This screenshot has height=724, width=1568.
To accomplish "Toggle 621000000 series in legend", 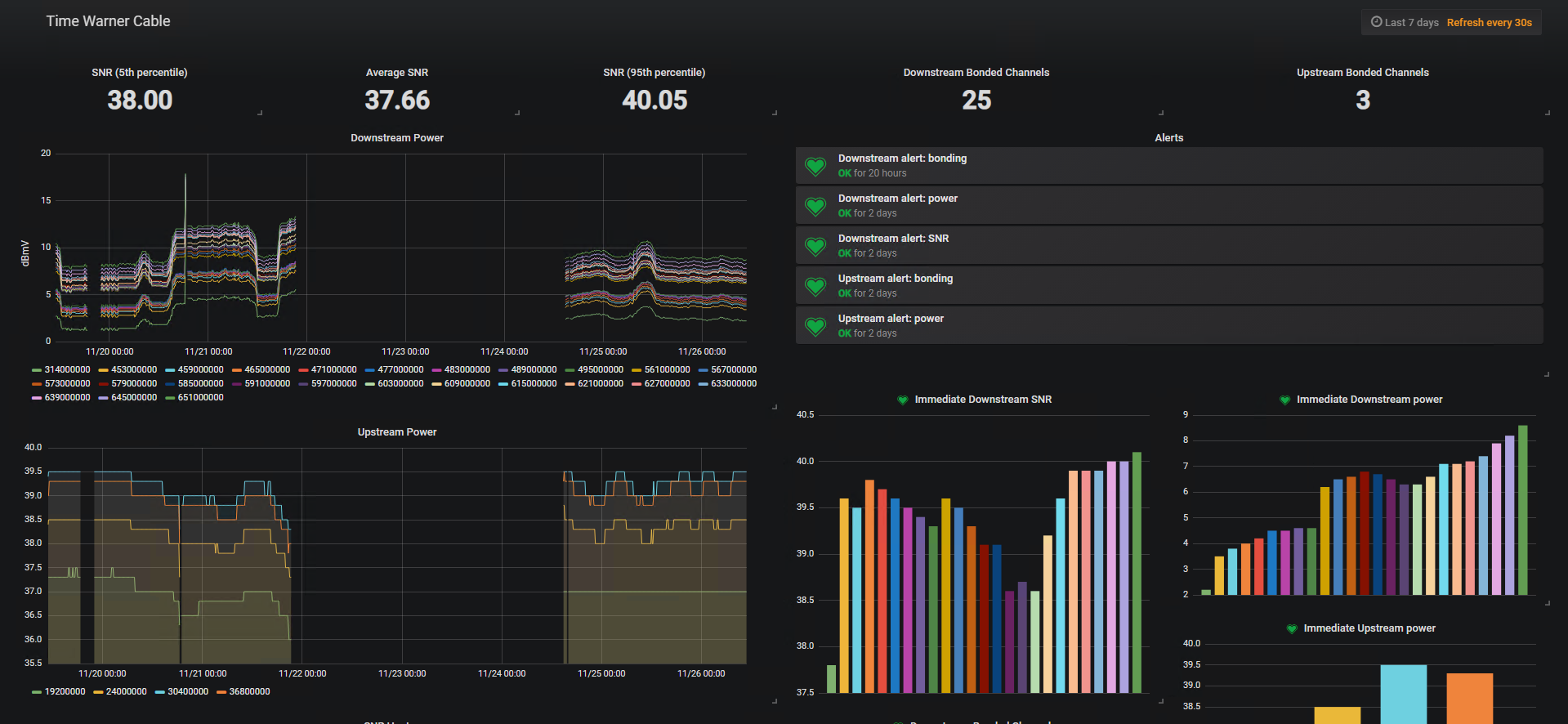I will tap(601, 384).
